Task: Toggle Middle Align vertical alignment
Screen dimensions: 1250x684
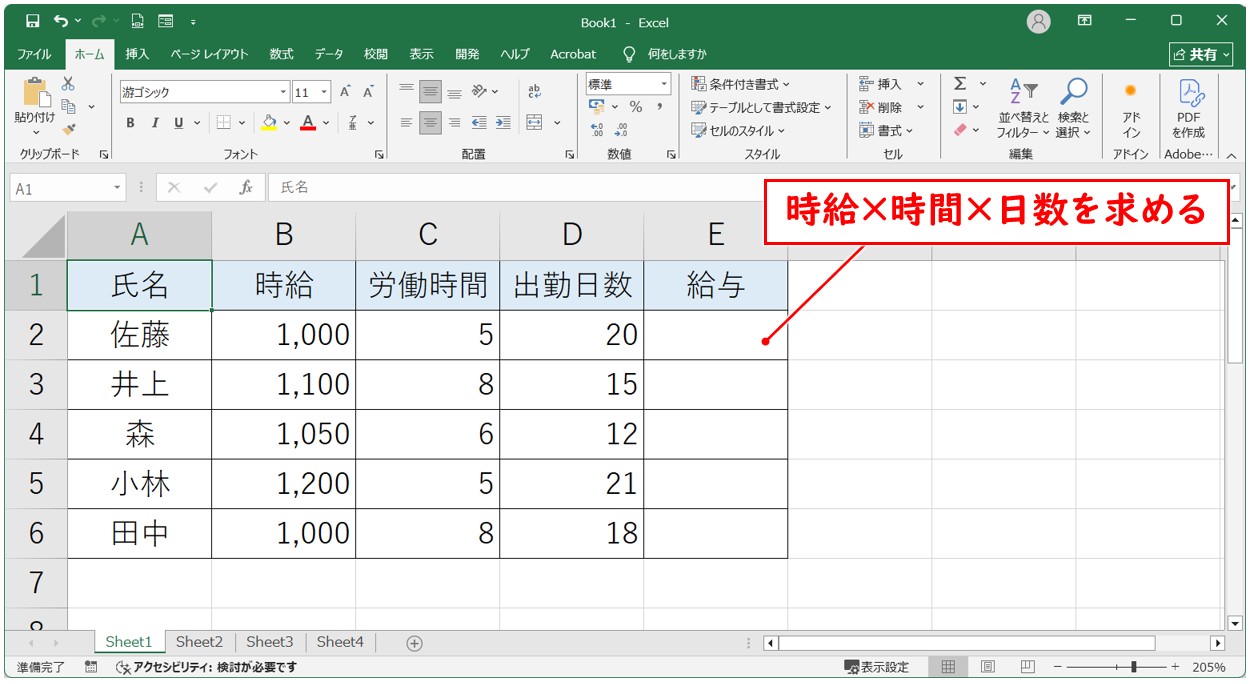Action: (430, 92)
